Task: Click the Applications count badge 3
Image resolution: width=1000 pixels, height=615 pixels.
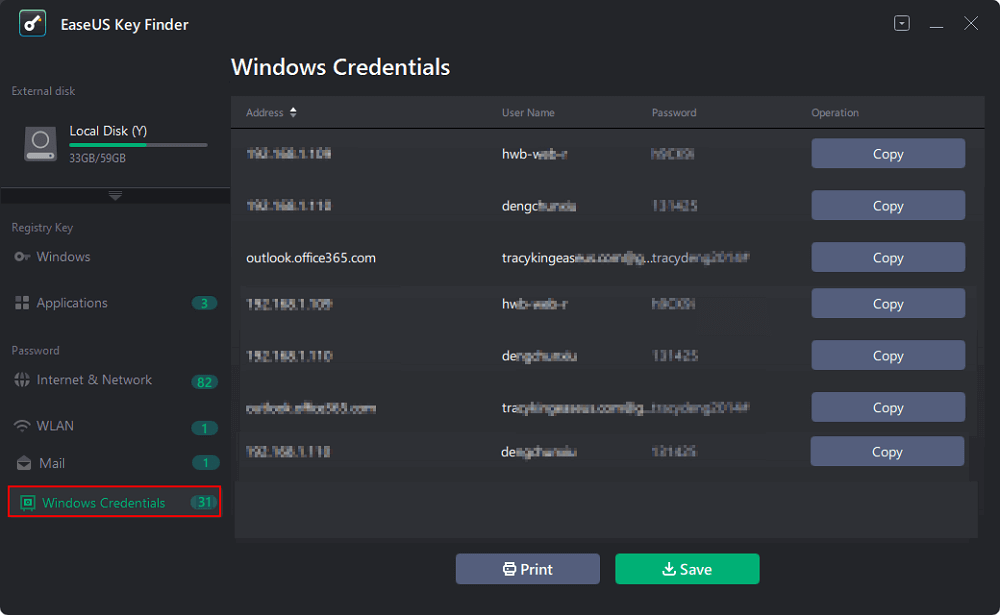Action: click(204, 303)
